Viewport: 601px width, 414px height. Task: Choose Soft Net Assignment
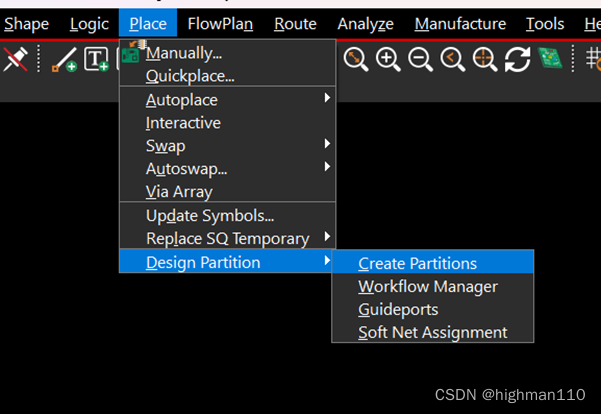coord(432,333)
